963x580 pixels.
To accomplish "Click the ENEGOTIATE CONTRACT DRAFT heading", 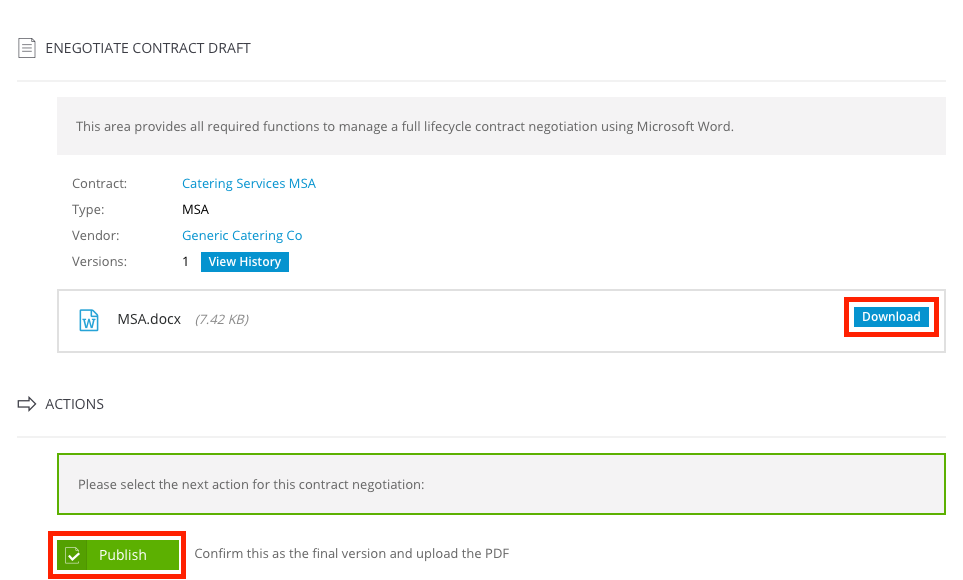I will pyautogui.click(x=148, y=48).
